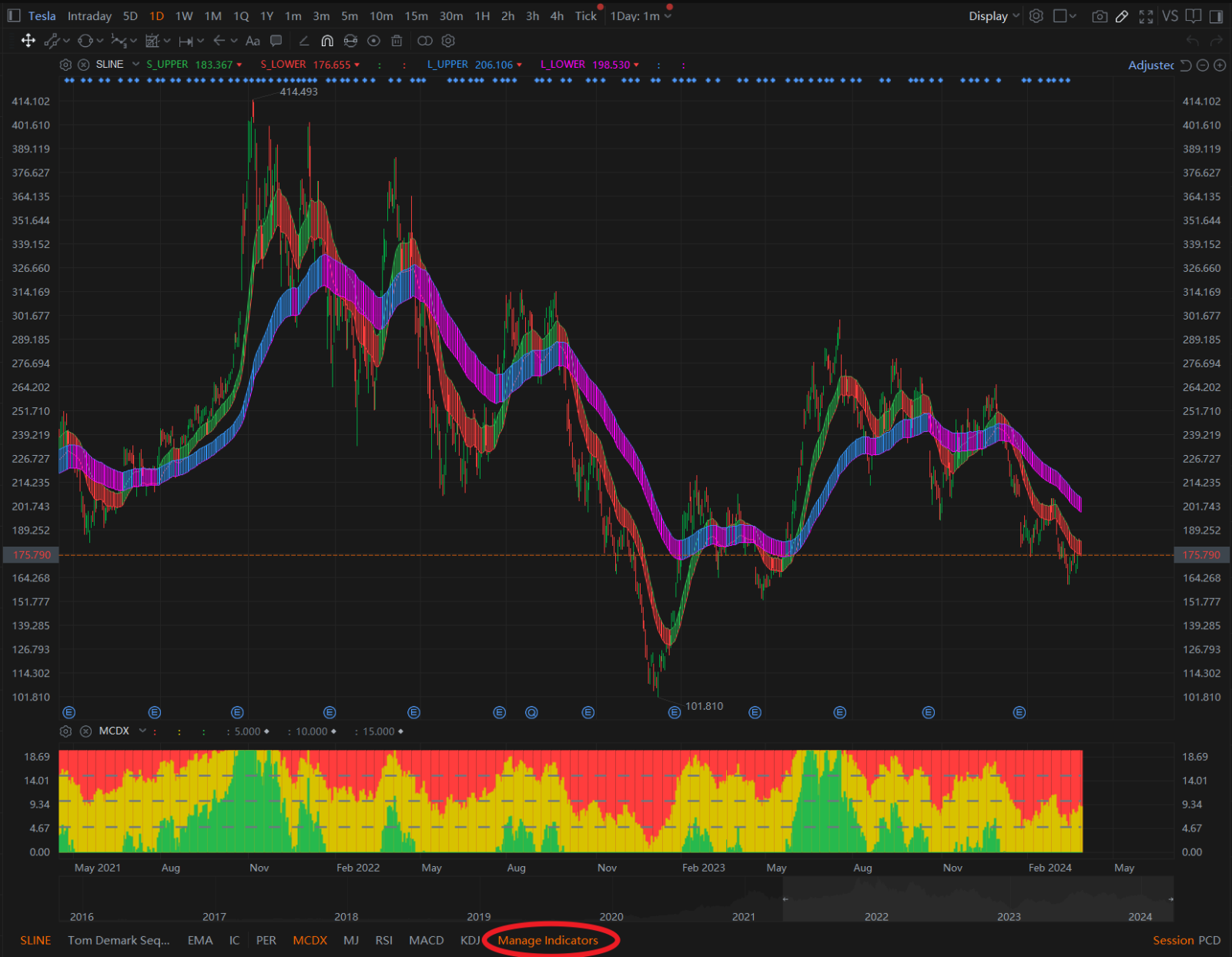
Task: Open S_LOWER value dropdown arrow
Action: tap(357, 65)
